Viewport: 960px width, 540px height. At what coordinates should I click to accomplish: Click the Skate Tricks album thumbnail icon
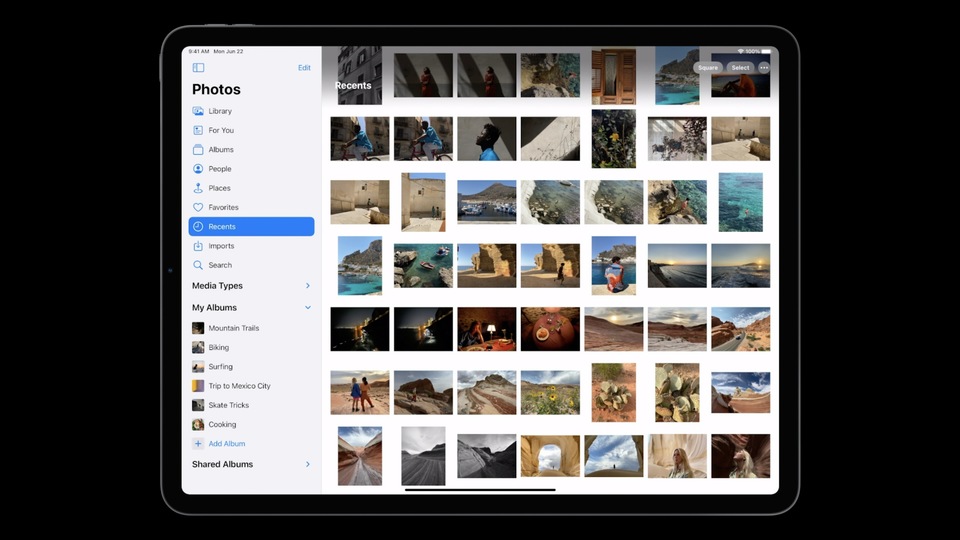coord(198,405)
